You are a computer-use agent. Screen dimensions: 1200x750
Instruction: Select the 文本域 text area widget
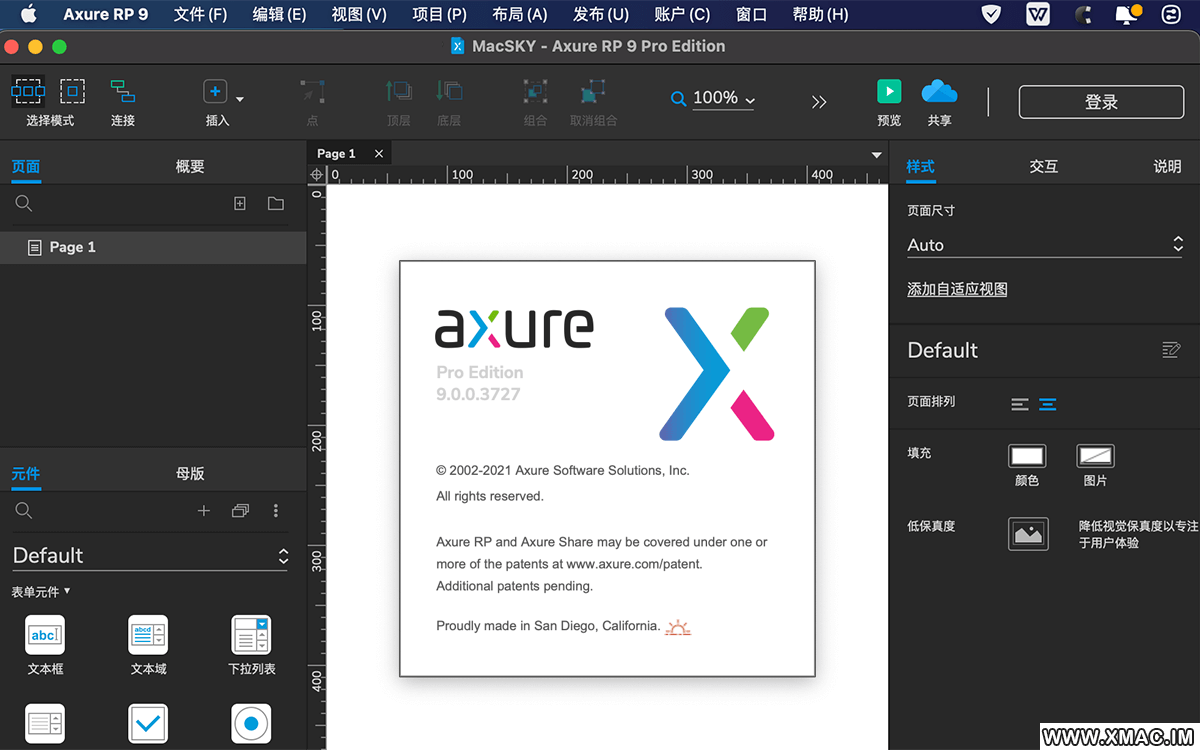[148, 635]
